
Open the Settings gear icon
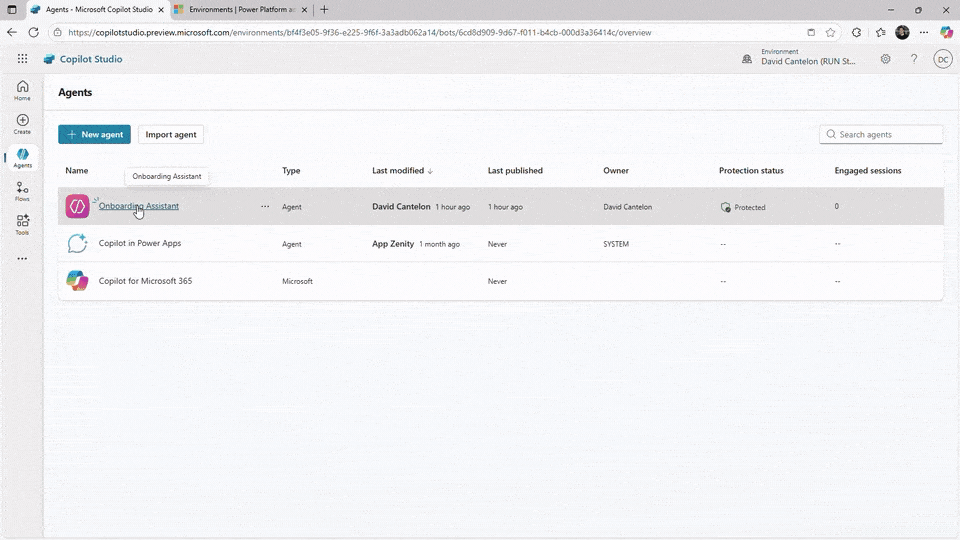click(885, 59)
